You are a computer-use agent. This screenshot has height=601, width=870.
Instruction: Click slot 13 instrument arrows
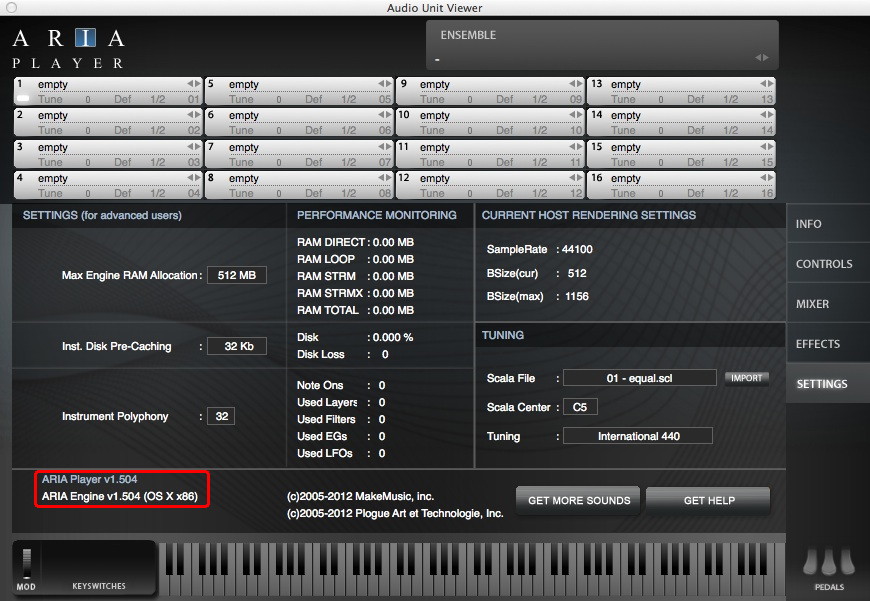coord(766,84)
